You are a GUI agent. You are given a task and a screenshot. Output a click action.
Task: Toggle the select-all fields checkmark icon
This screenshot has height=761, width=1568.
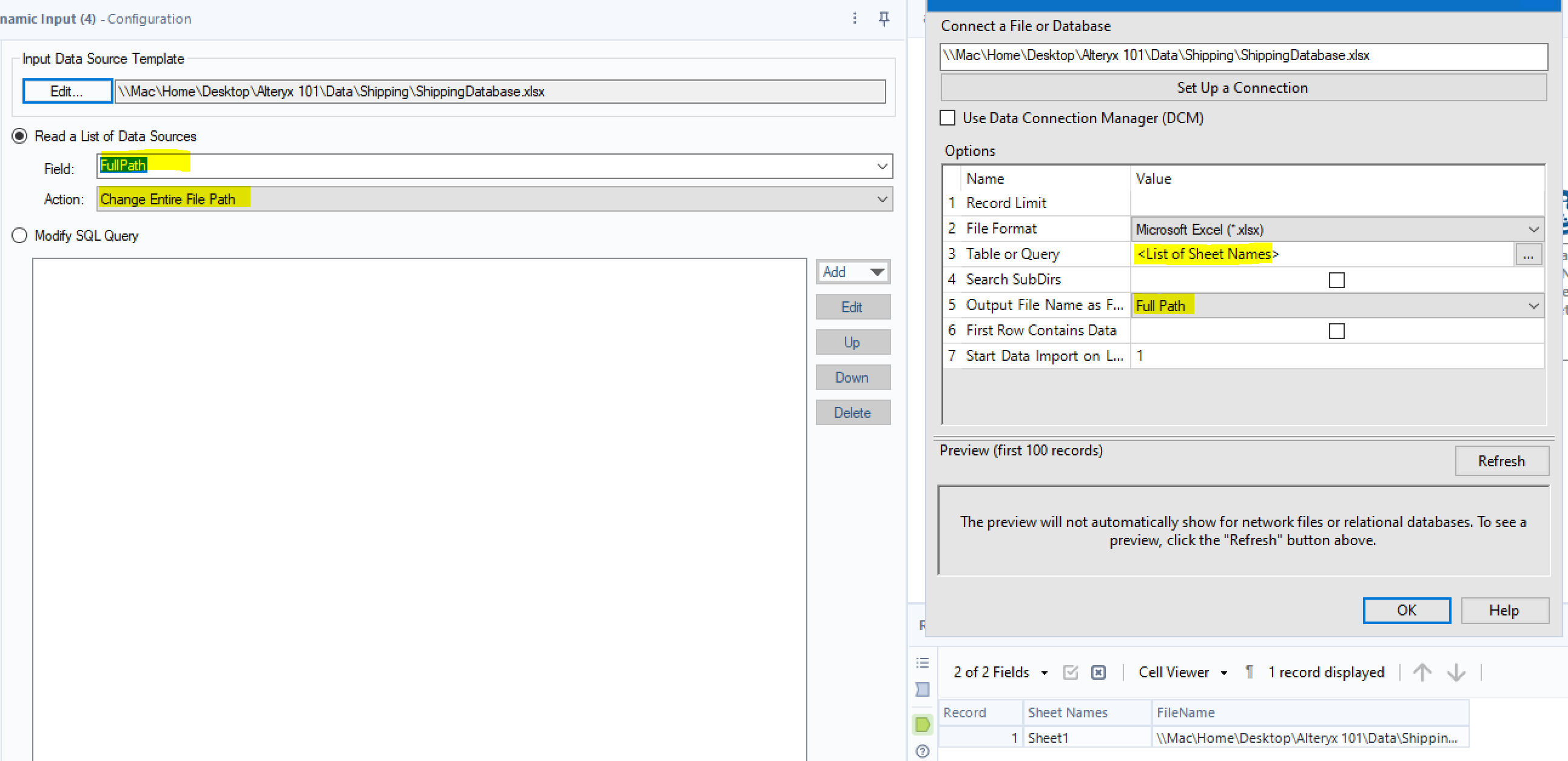(1071, 672)
